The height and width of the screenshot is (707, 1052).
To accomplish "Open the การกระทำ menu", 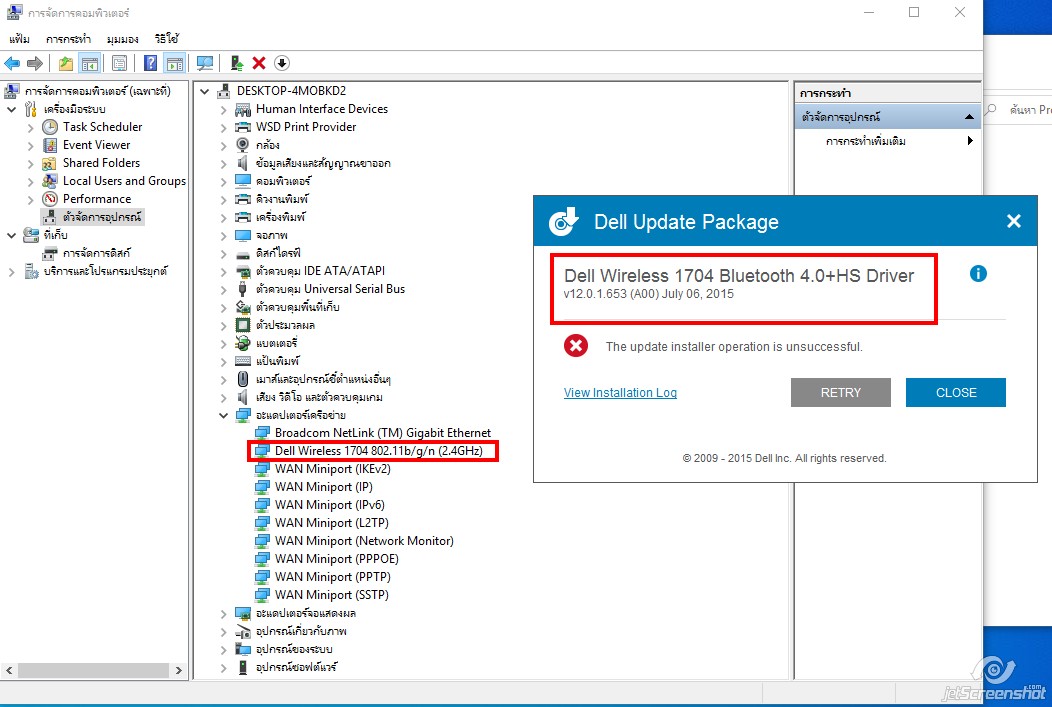I will point(68,39).
